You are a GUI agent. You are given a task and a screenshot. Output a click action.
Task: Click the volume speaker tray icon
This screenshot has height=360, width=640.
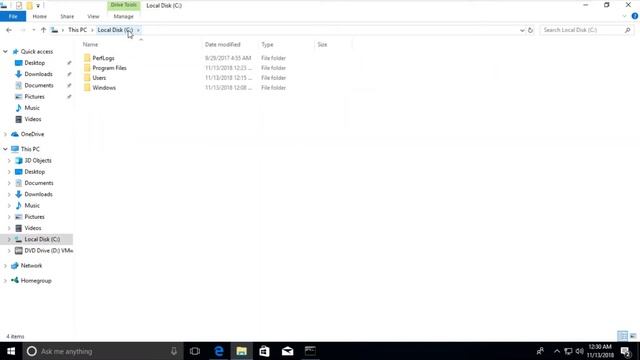point(580,351)
